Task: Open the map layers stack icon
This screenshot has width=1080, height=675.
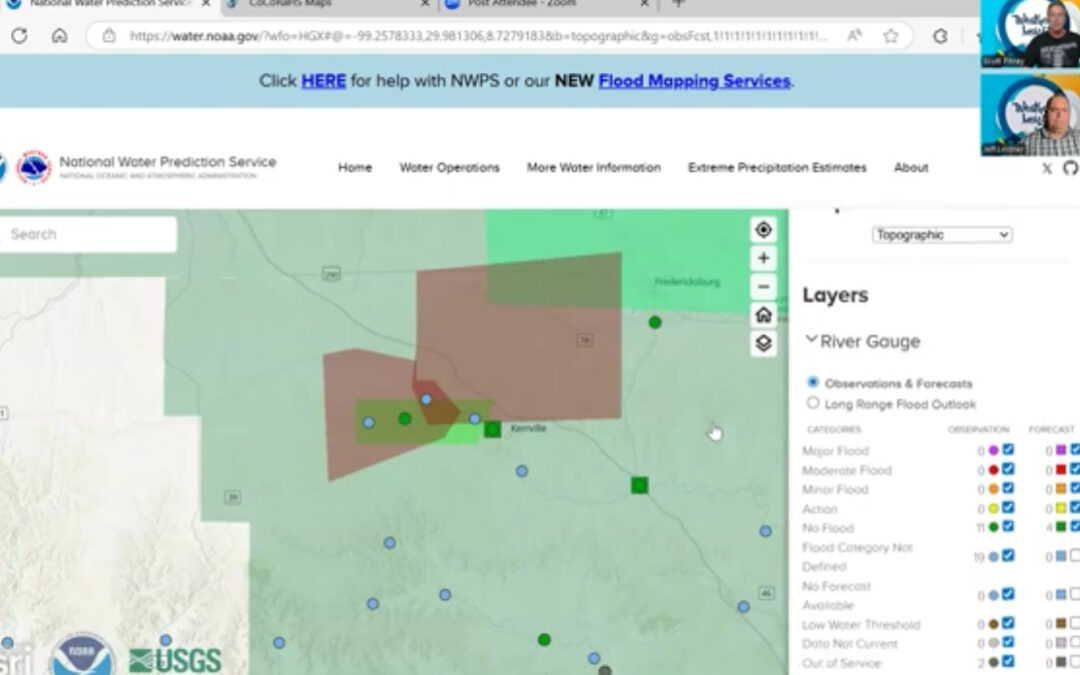Action: [763, 343]
